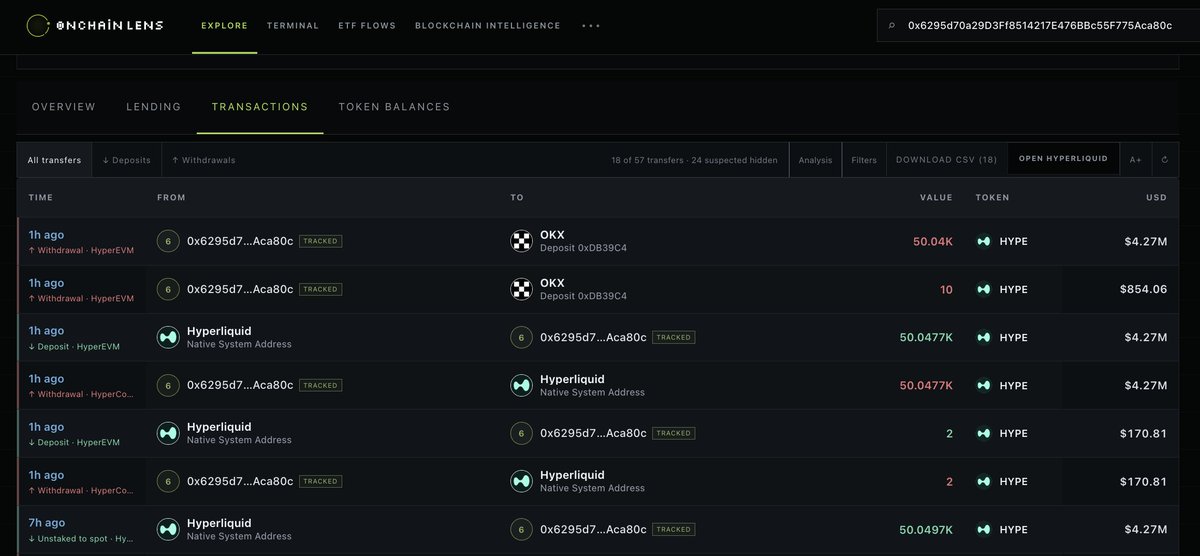Open the Token Balances tab
The image size is (1200, 556).
tap(394, 106)
